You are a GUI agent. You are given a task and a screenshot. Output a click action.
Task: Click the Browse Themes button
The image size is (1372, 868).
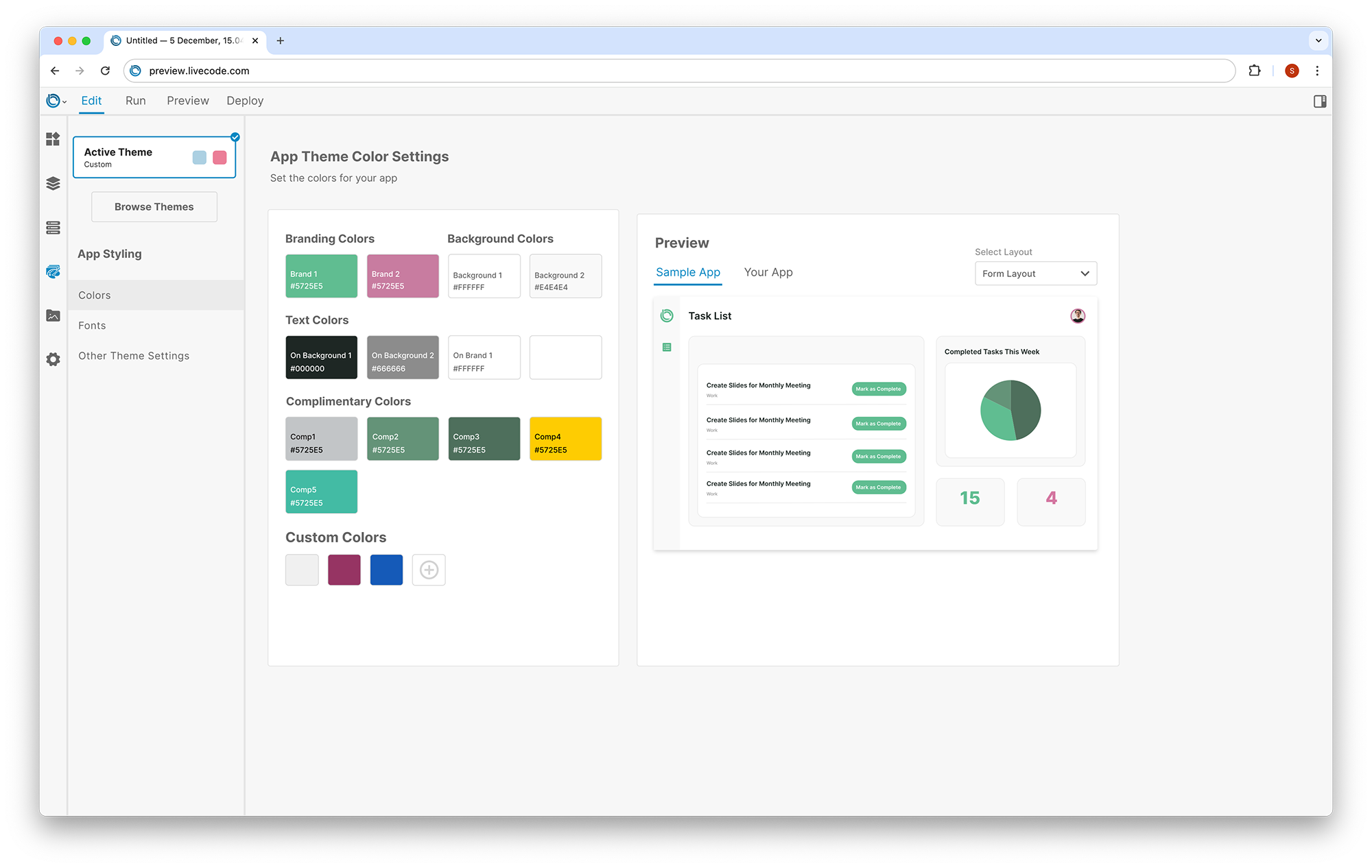(154, 207)
